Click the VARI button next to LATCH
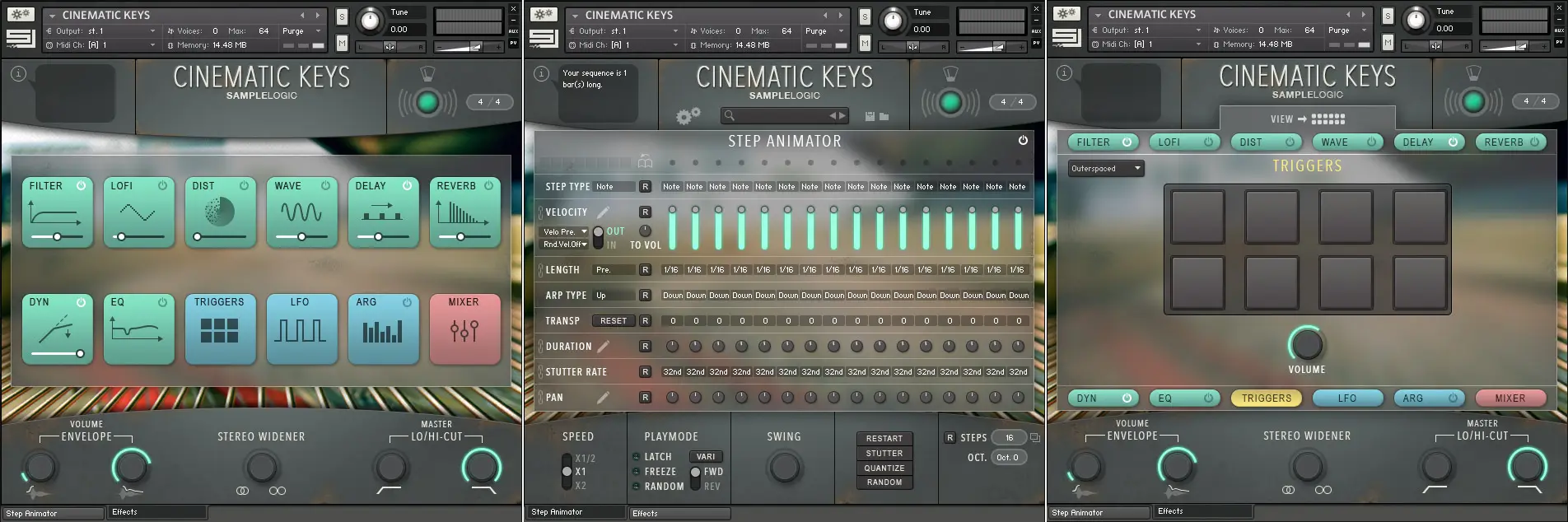 point(706,457)
